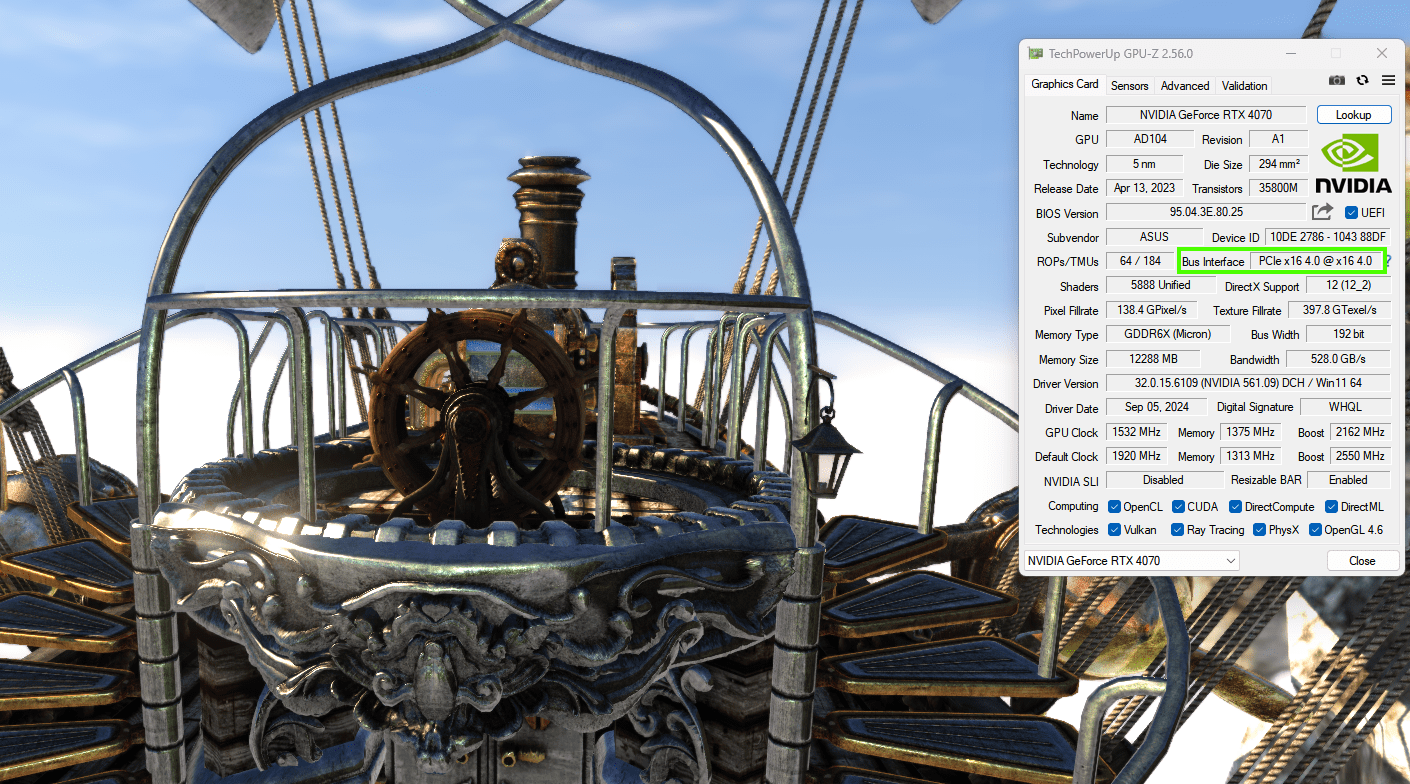
Task: Click the NVIDIA SLI value Disabled
Action: [1164, 480]
